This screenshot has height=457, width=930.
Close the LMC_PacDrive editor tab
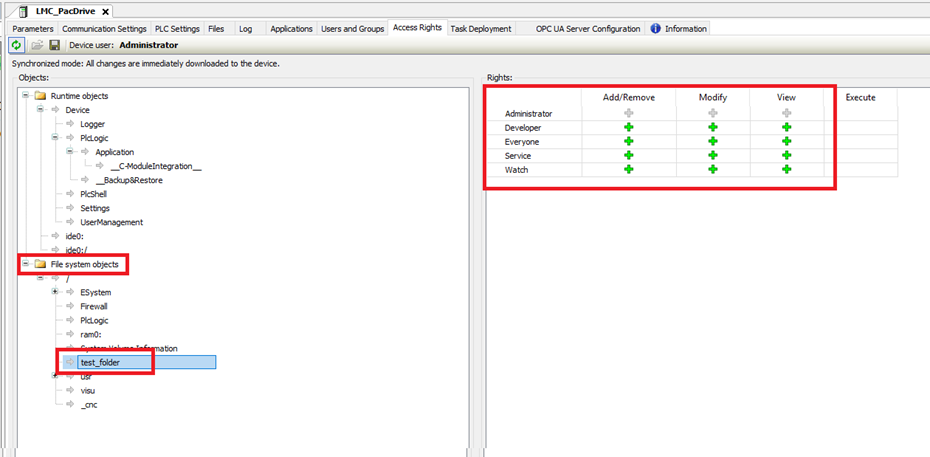(x=106, y=10)
